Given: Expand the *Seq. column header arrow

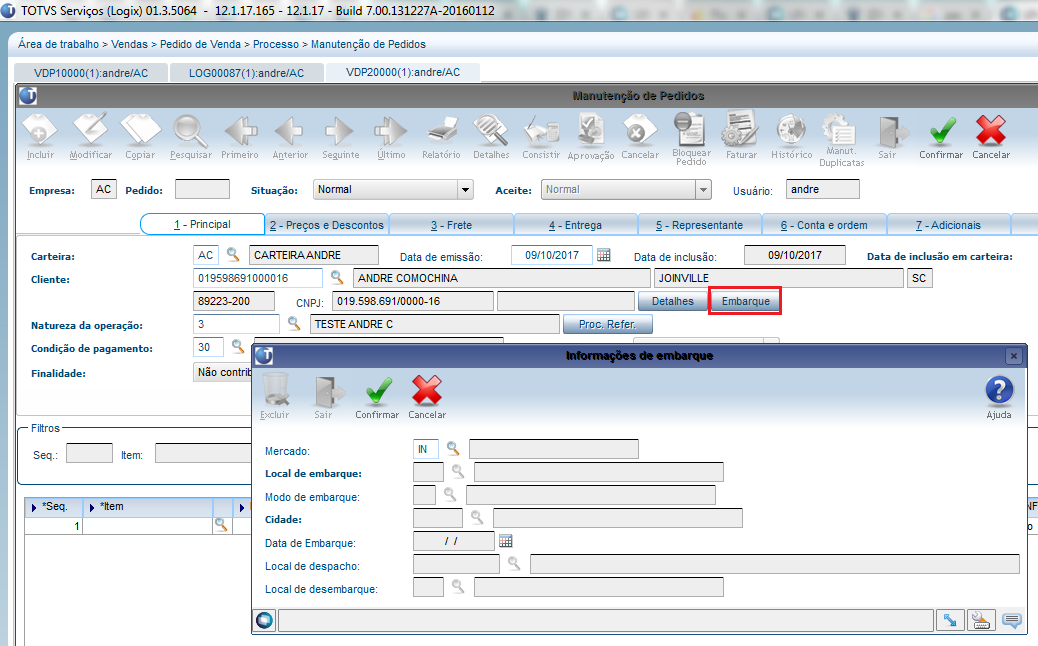Looking at the screenshot, I should [34, 507].
